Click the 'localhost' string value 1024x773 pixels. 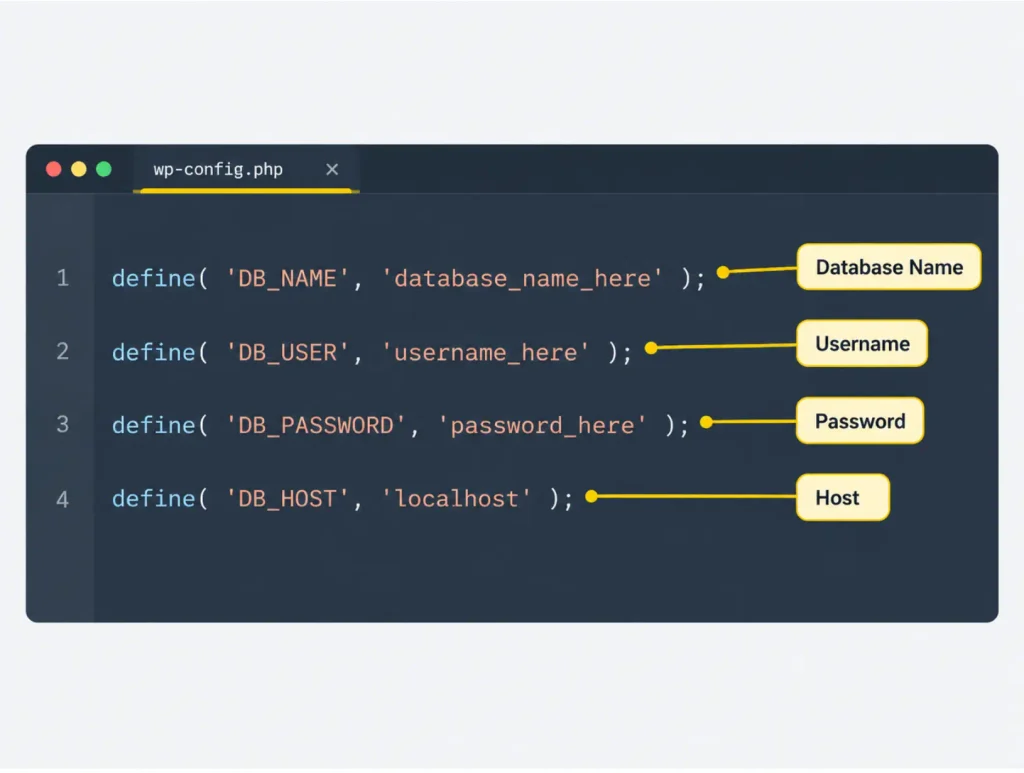click(456, 499)
